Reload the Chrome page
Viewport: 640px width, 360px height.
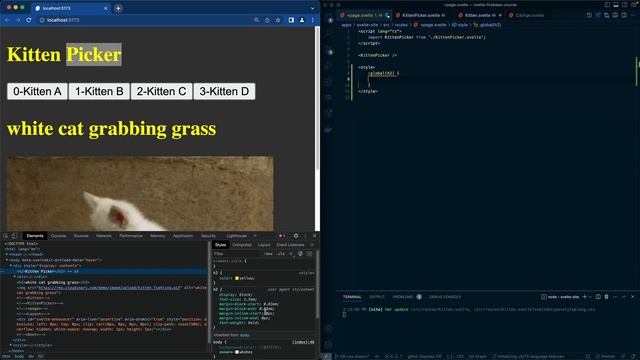(x=29, y=20)
